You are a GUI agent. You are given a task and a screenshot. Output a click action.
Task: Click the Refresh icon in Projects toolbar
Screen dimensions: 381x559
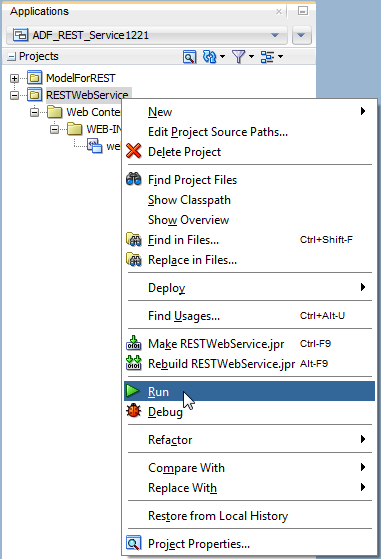coord(210,57)
